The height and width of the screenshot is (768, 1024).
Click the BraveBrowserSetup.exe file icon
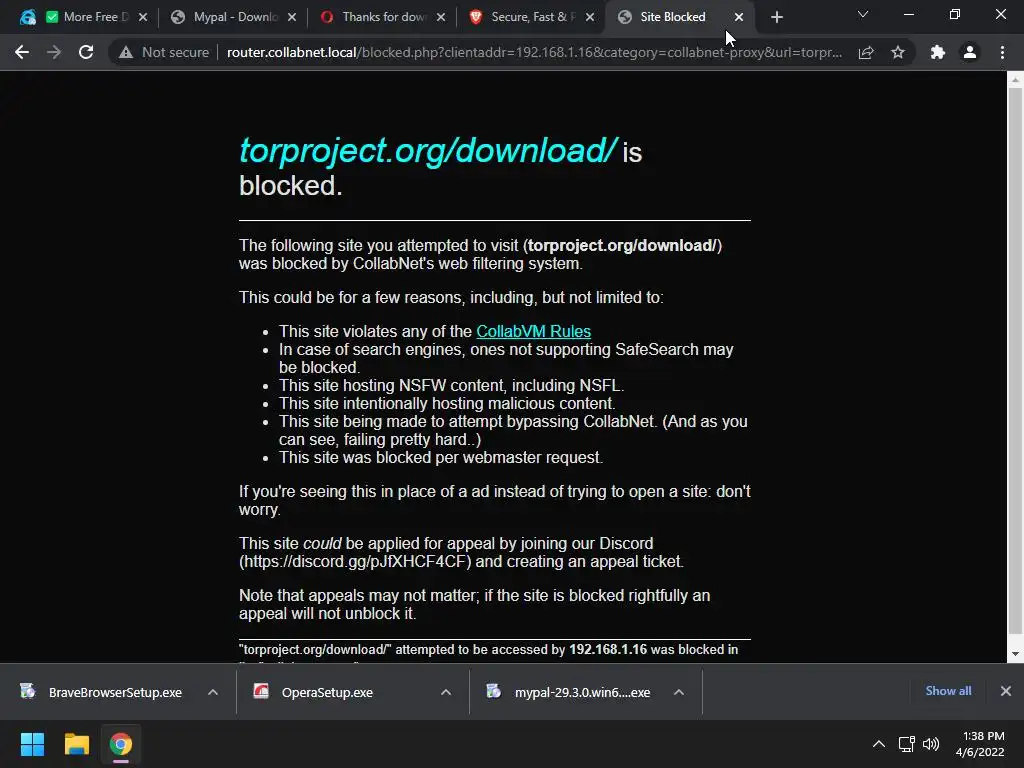pos(28,691)
